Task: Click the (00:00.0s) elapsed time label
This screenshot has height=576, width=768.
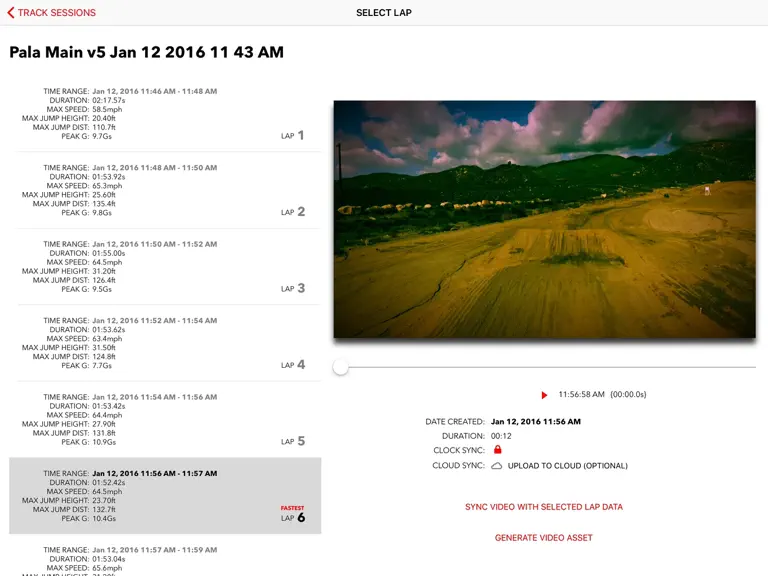Action: (x=628, y=394)
